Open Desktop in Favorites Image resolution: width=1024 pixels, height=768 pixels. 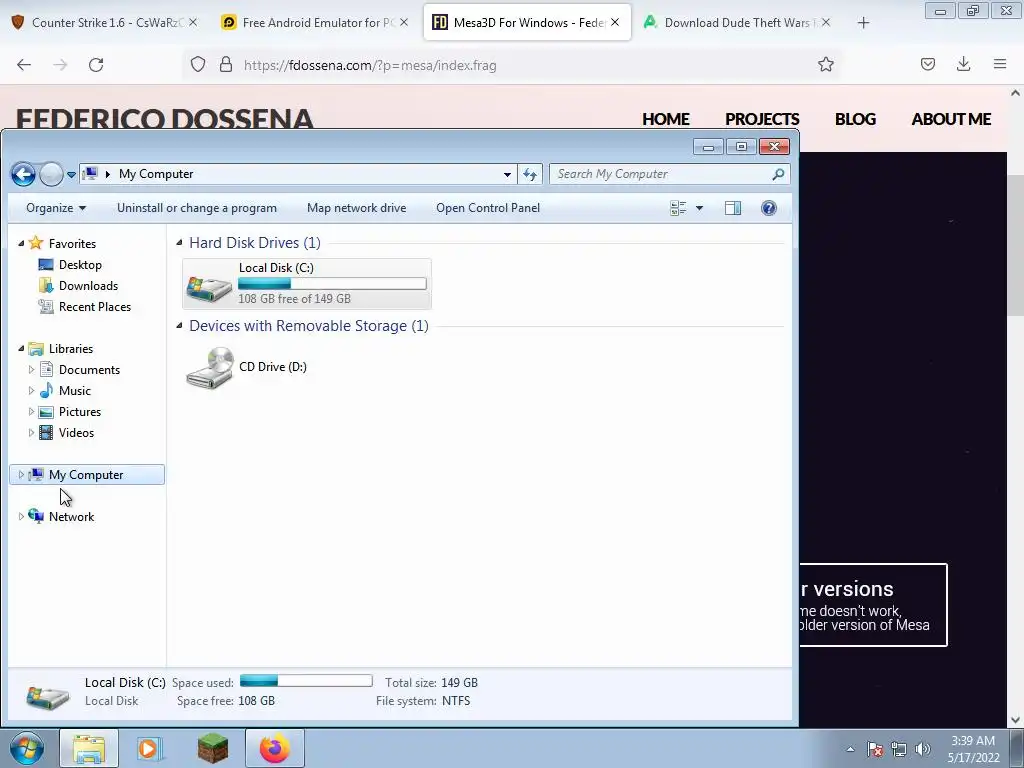(80, 264)
